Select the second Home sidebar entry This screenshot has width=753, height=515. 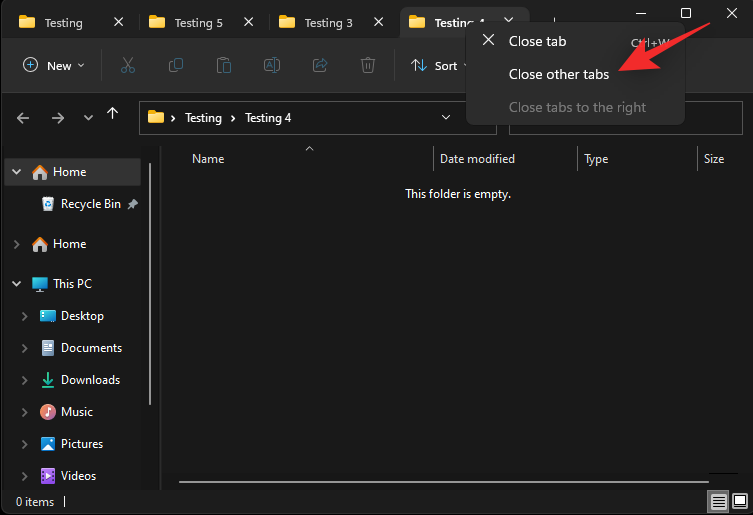(59, 244)
